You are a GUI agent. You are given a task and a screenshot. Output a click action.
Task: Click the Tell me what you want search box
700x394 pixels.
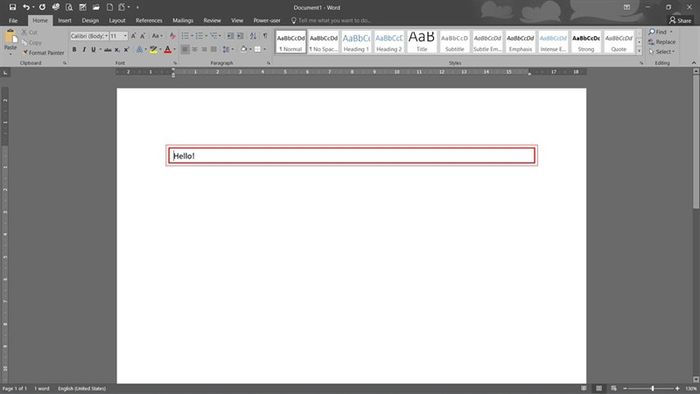click(331, 21)
